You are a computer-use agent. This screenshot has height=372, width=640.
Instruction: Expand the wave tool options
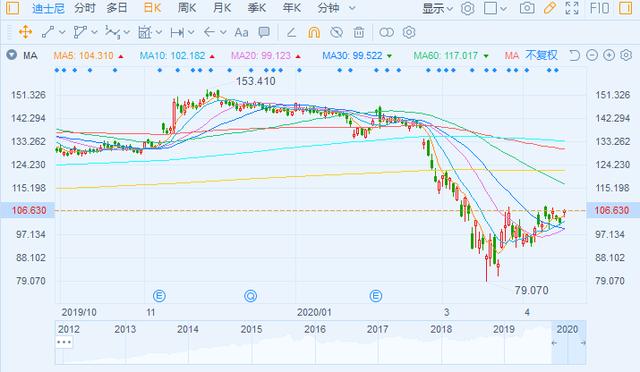[127, 32]
